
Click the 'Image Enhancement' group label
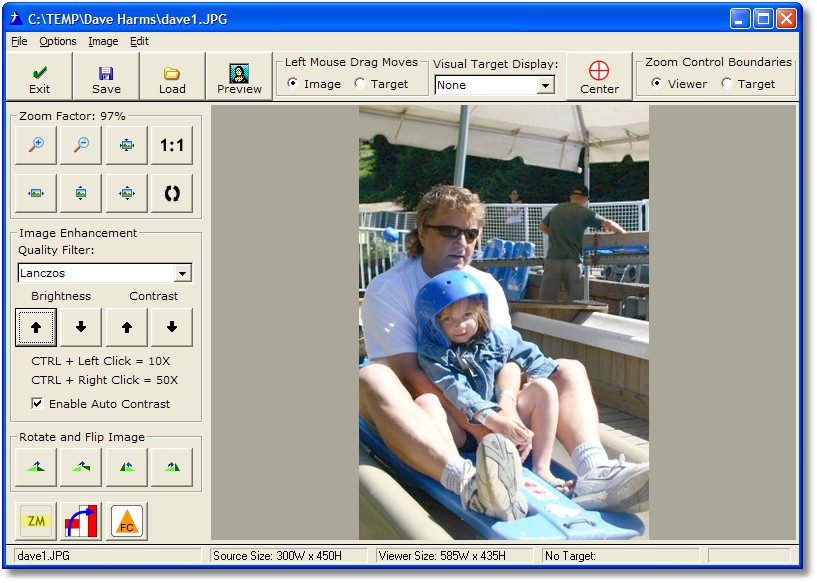point(78,233)
